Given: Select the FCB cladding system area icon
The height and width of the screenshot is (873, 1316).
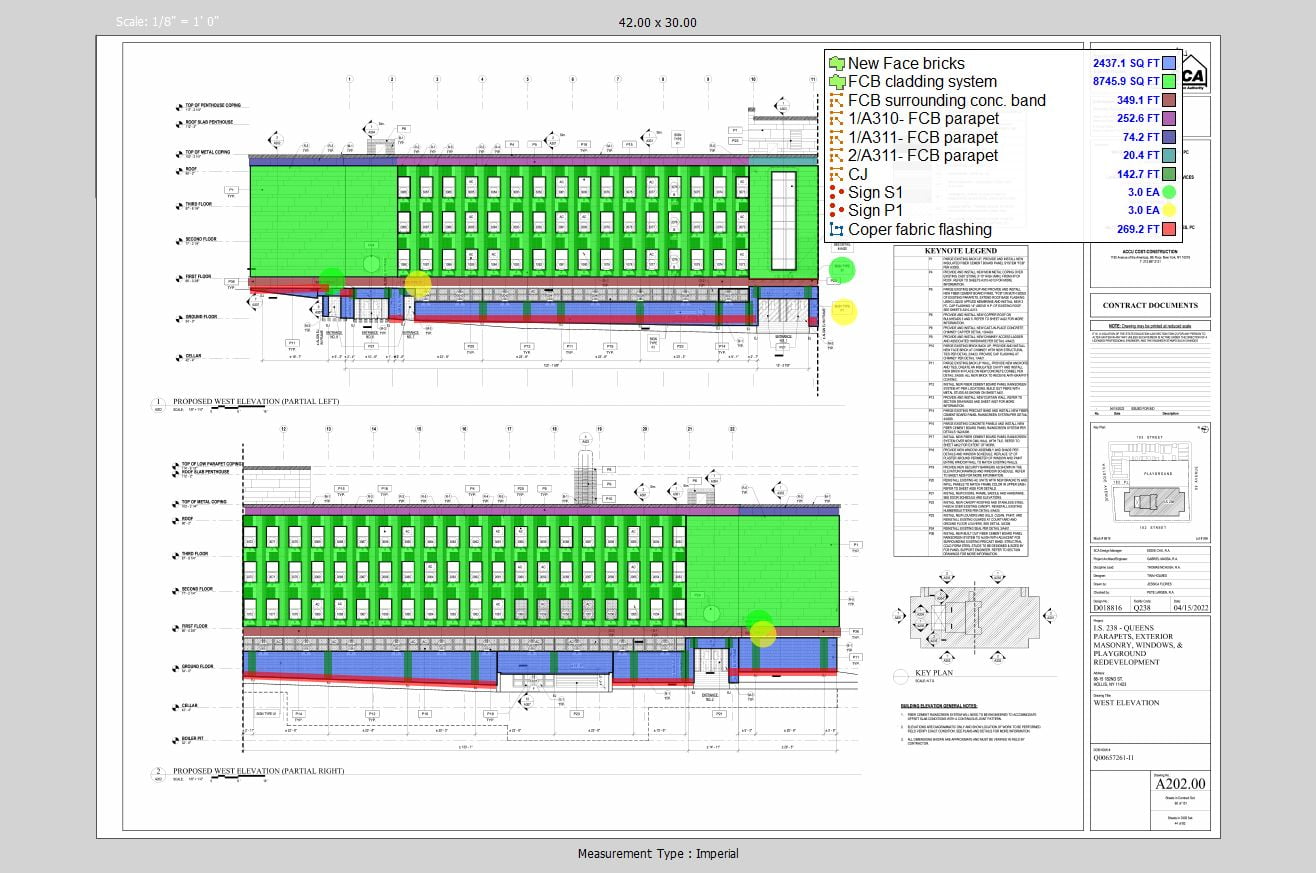Looking at the screenshot, I should point(837,82).
